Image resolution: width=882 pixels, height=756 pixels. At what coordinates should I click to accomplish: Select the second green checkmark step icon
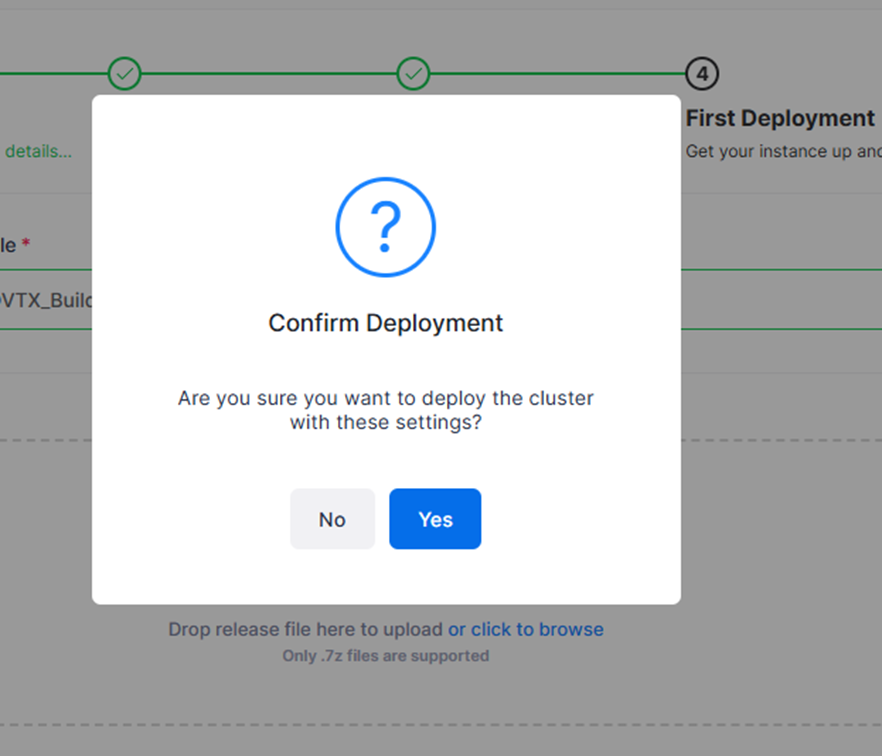pos(413,73)
